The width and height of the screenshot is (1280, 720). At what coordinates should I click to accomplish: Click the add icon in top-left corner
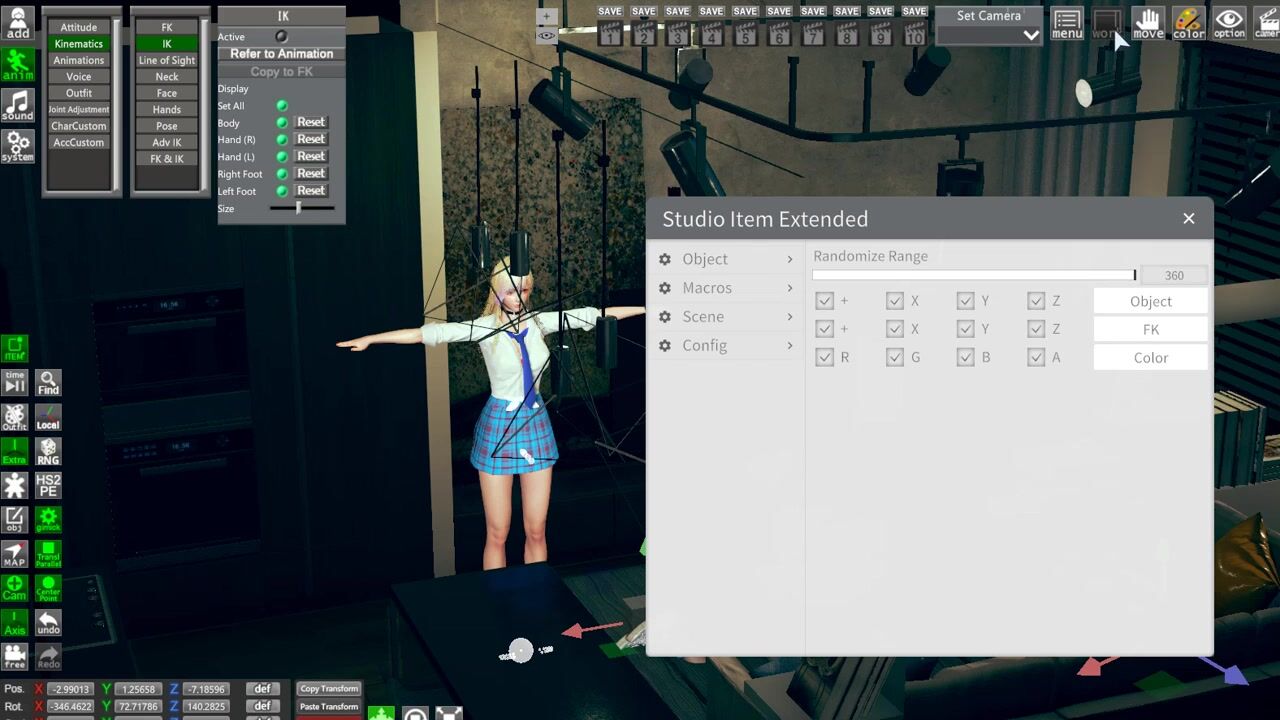[x=18, y=24]
